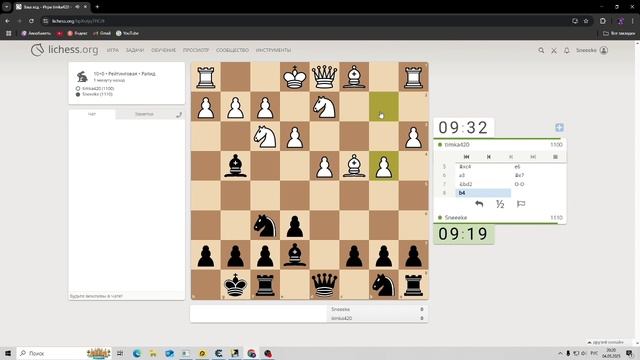The width and height of the screenshot is (640, 360).
Task: Open the ИГРА menu
Action: point(113,50)
